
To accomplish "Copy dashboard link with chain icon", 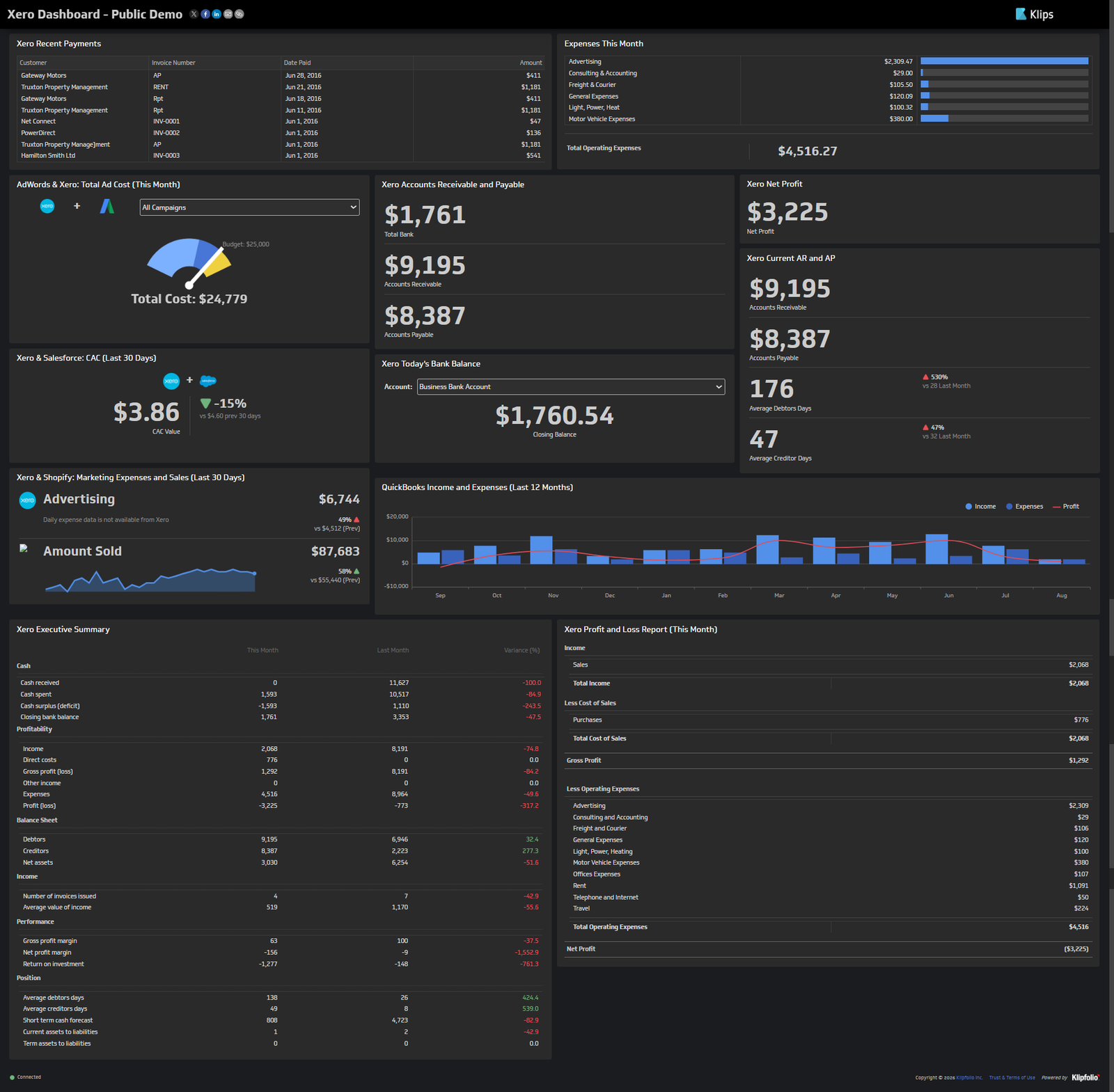I will pos(239,14).
